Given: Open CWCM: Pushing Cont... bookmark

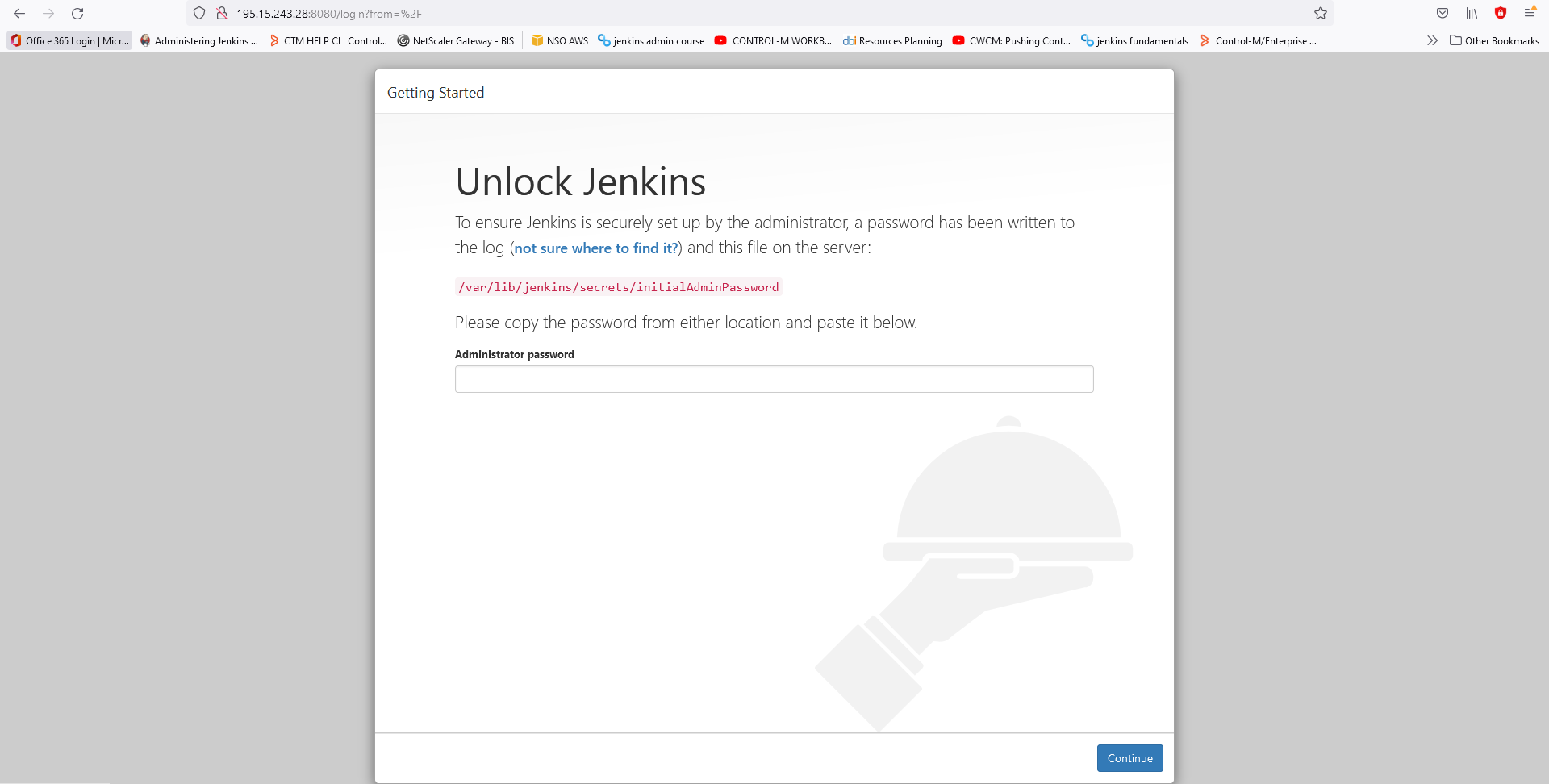Looking at the screenshot, I should (x=1012, y=40).
